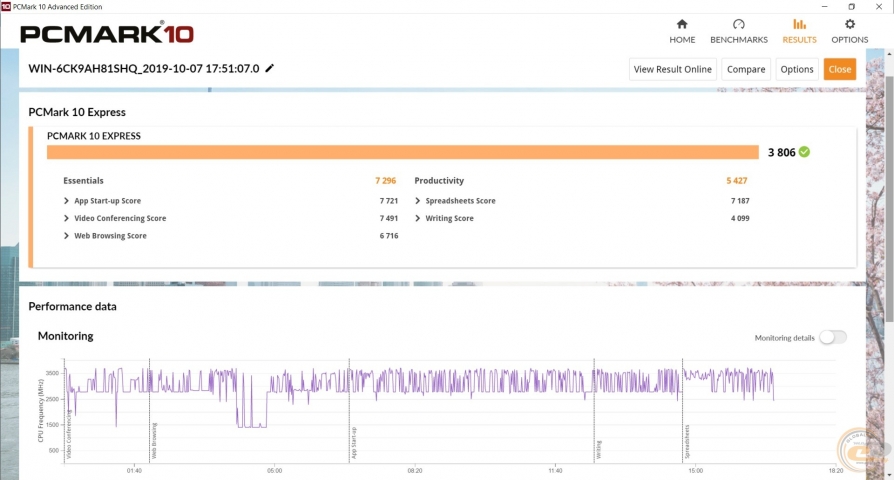Click the scrollbar up arrow
The width and height of the screenshot is (894, 480).
889,54
